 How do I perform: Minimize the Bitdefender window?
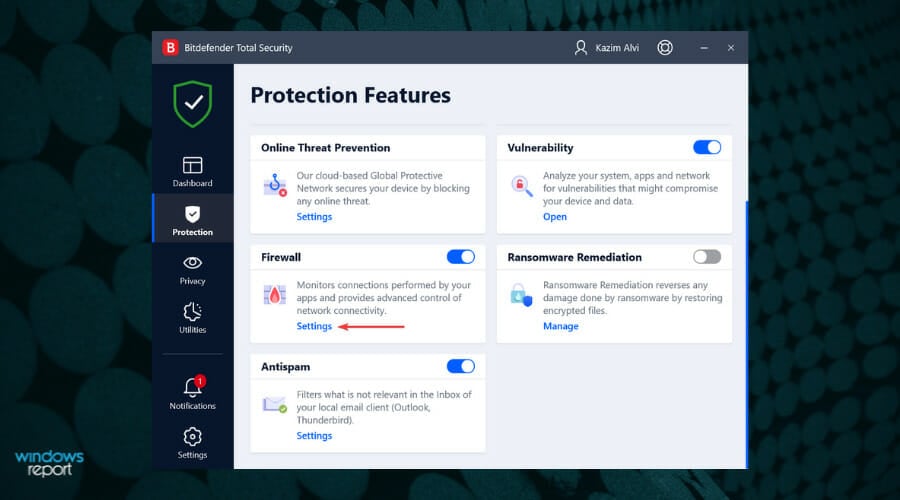[704, 48]
